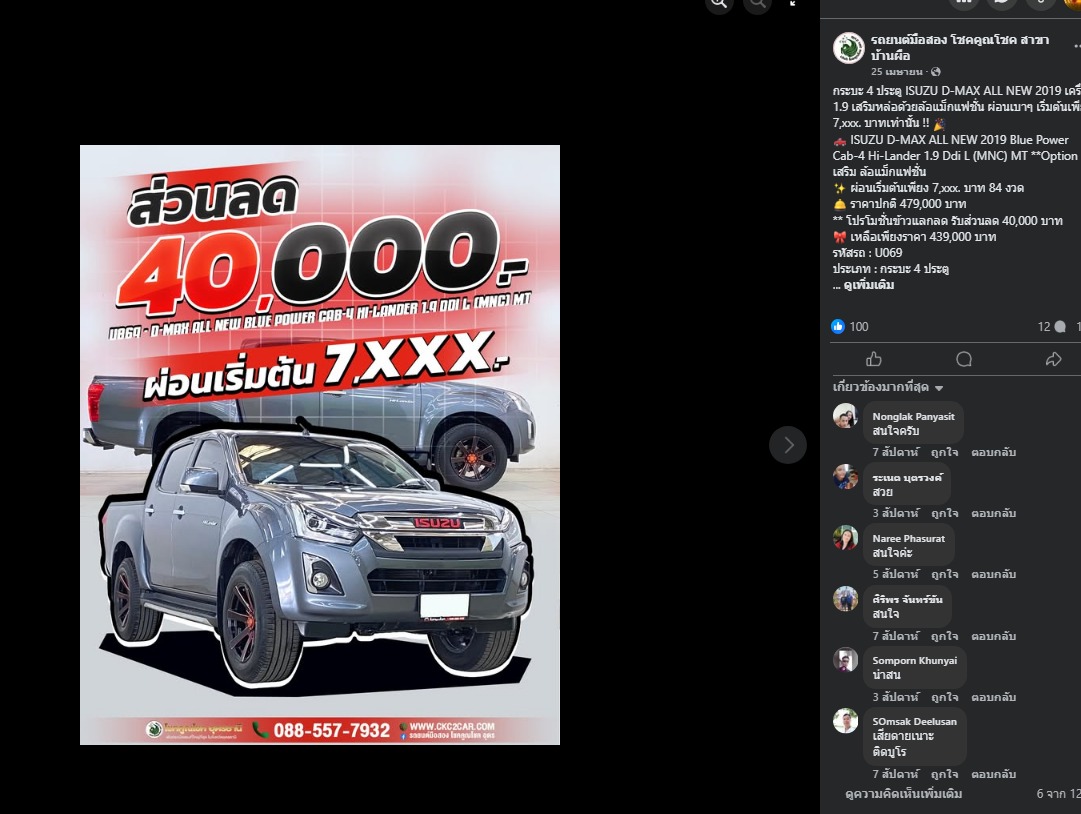Open Naree Phasurat's avatar

pyautogui.click(x=845, y=538)
